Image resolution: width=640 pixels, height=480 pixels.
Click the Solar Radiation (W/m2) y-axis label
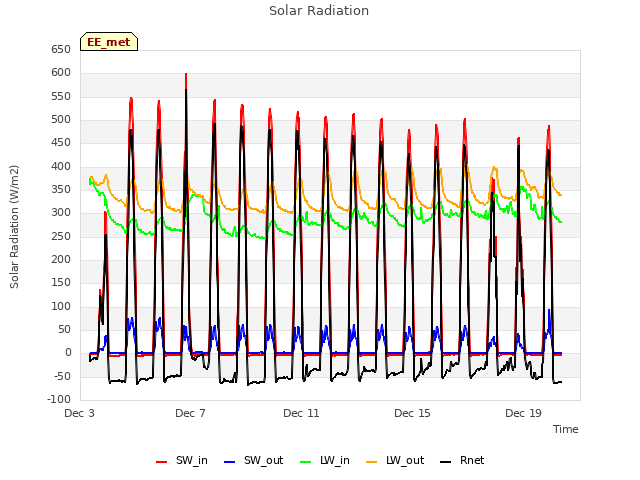tap(14, 227)
